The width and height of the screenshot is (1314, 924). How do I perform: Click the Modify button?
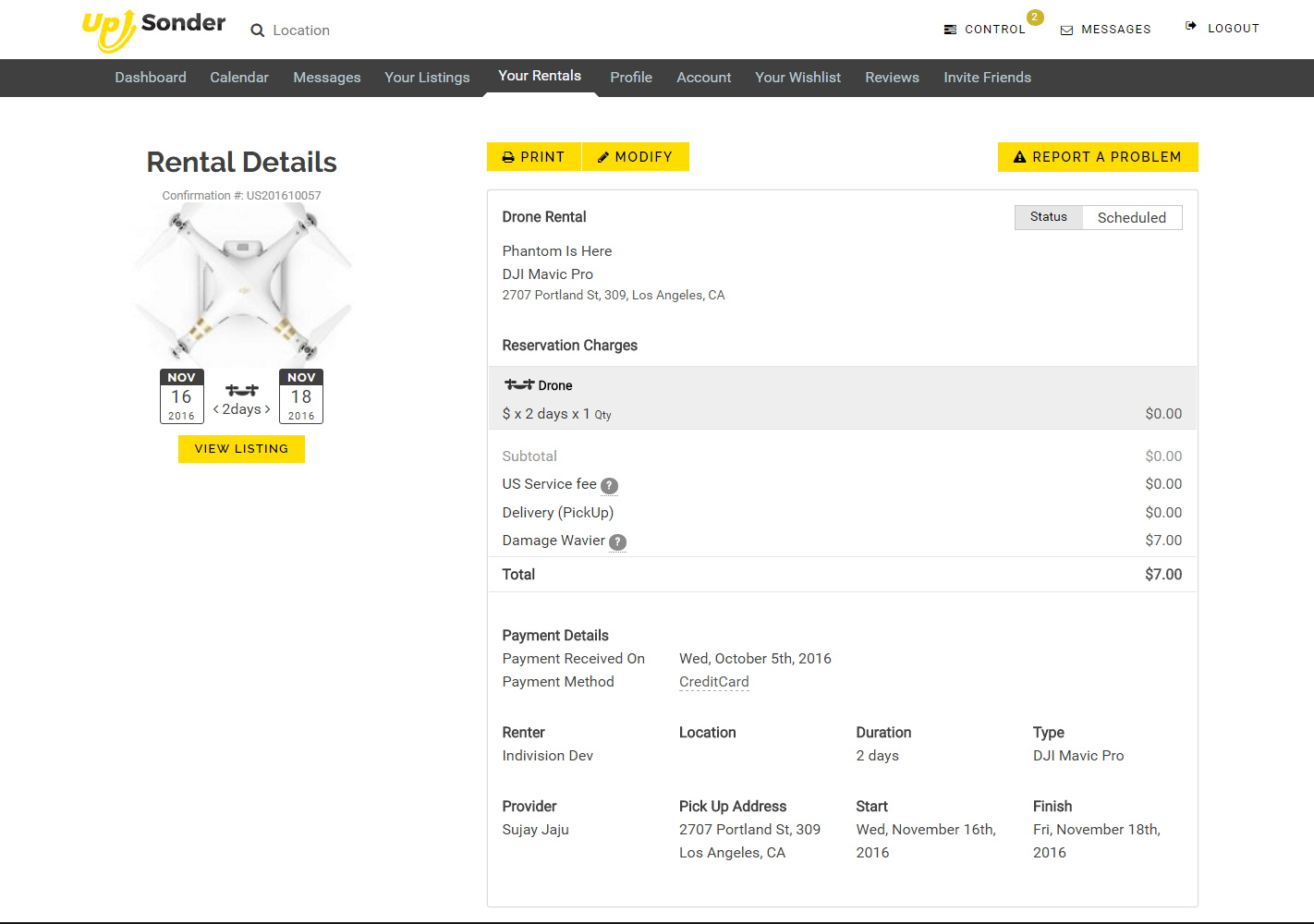[x=636, y=157]
